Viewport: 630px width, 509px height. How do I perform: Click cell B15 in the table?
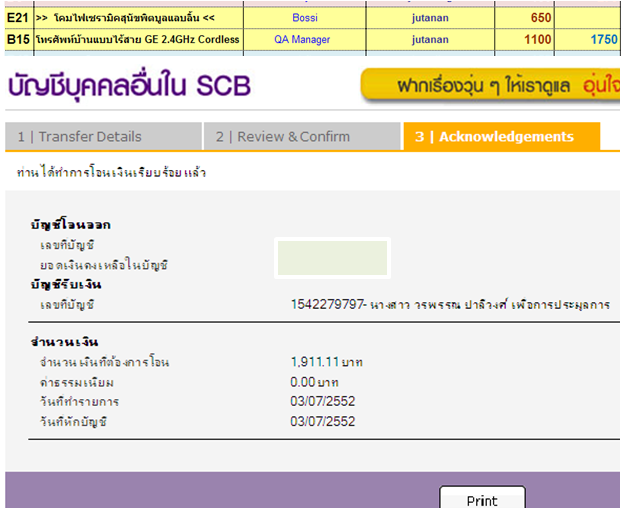point(18,39)
